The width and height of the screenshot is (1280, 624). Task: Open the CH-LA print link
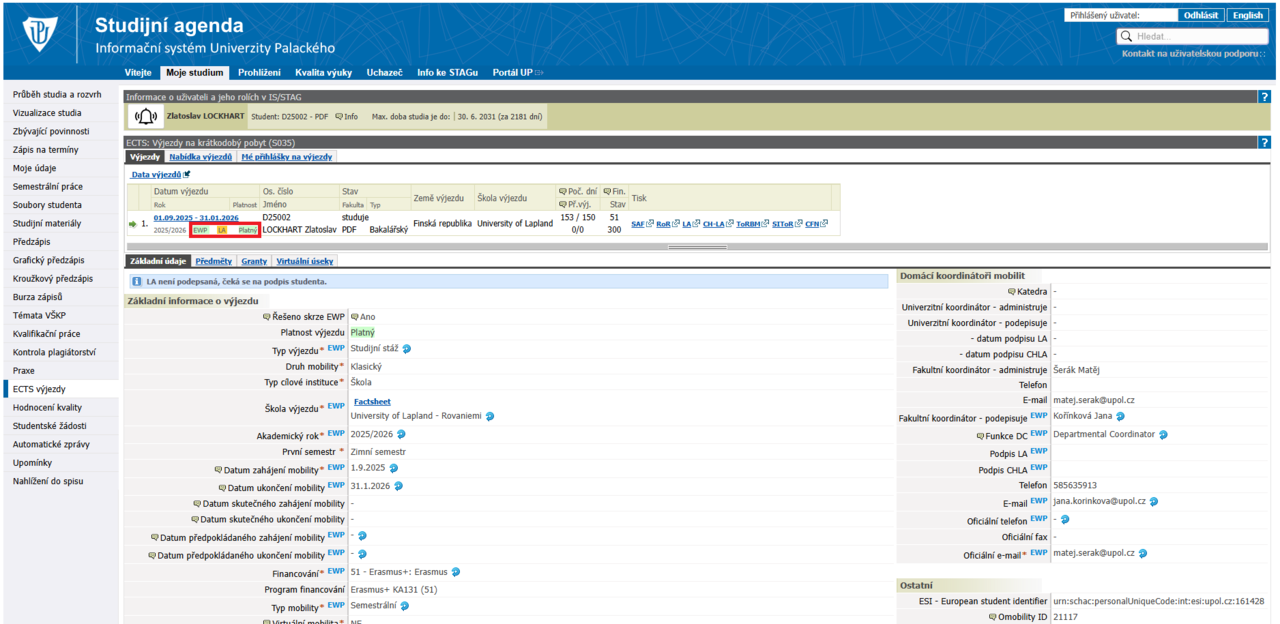(714, 224)
